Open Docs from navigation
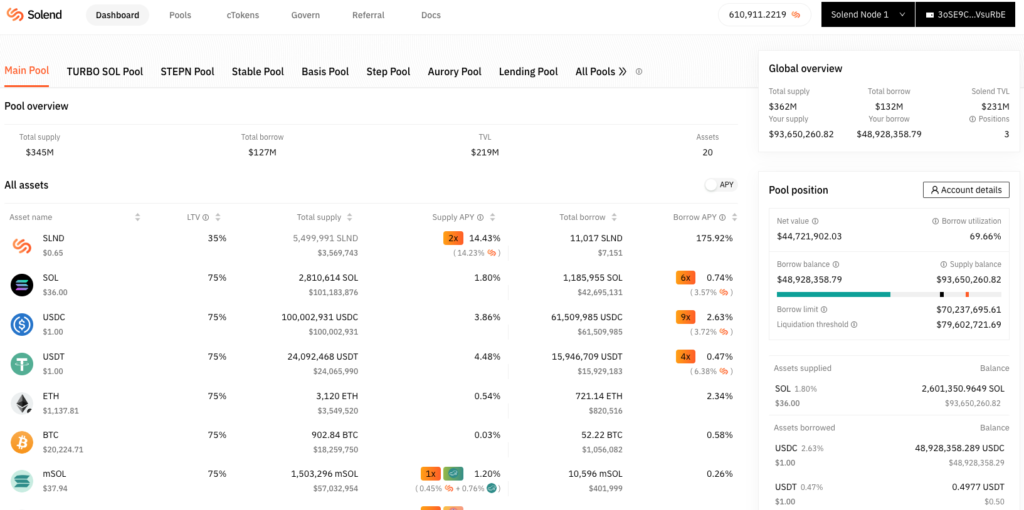This screenshot has width=1024, height=510. tap(431, 15)
